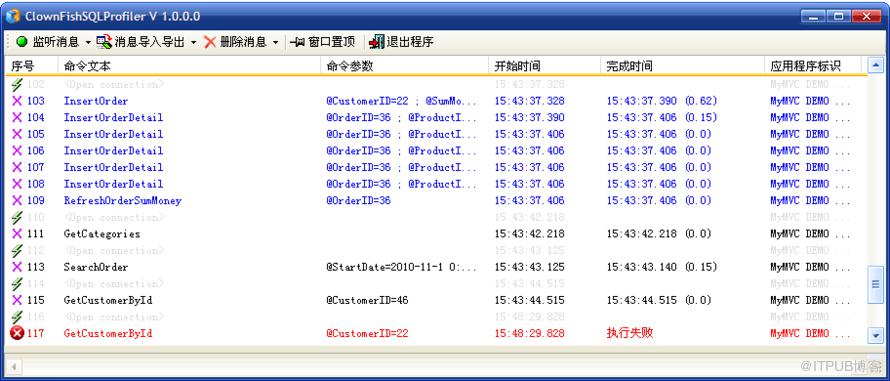Image resolution: width=890 pixels, height=381 pixels.
Task: Select GetCustomerById in row 115
Action: tap(108, 300)
